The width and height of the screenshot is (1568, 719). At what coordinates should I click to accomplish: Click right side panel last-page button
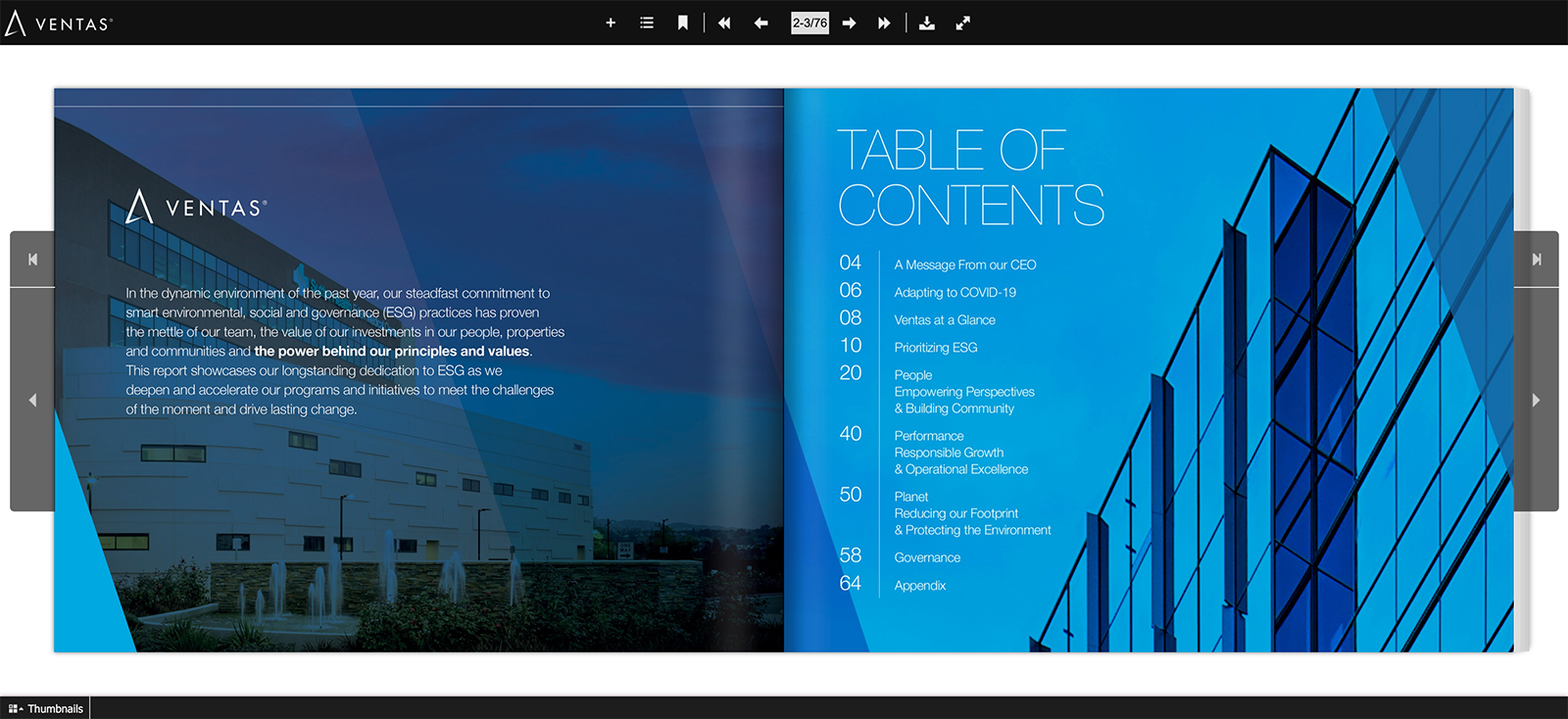pyautogui.click(x=1537, y=260)
